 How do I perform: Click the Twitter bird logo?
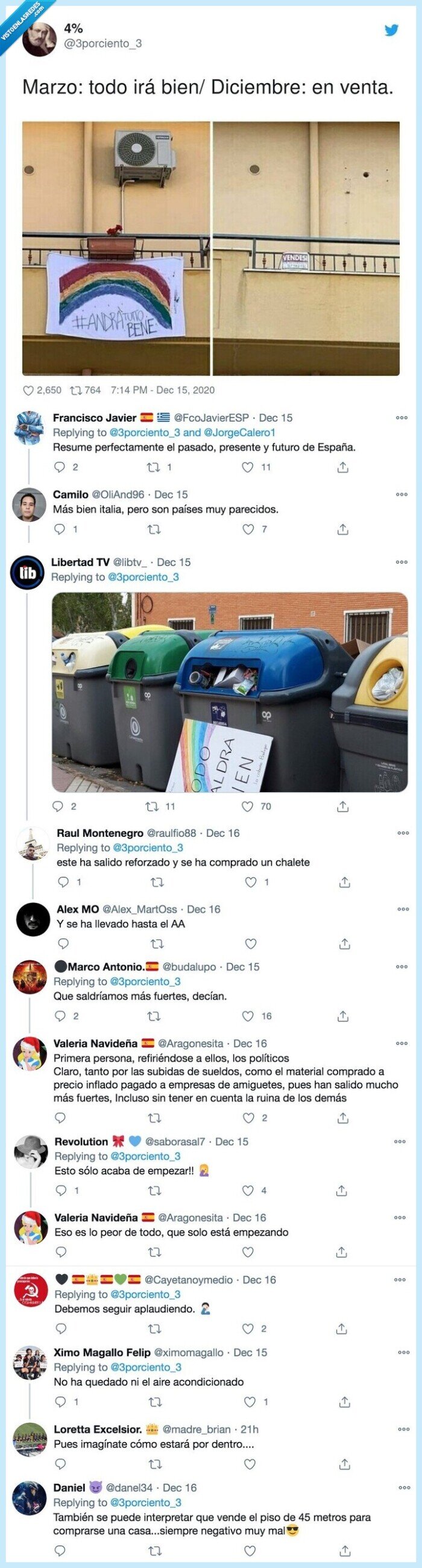point(391,30)
